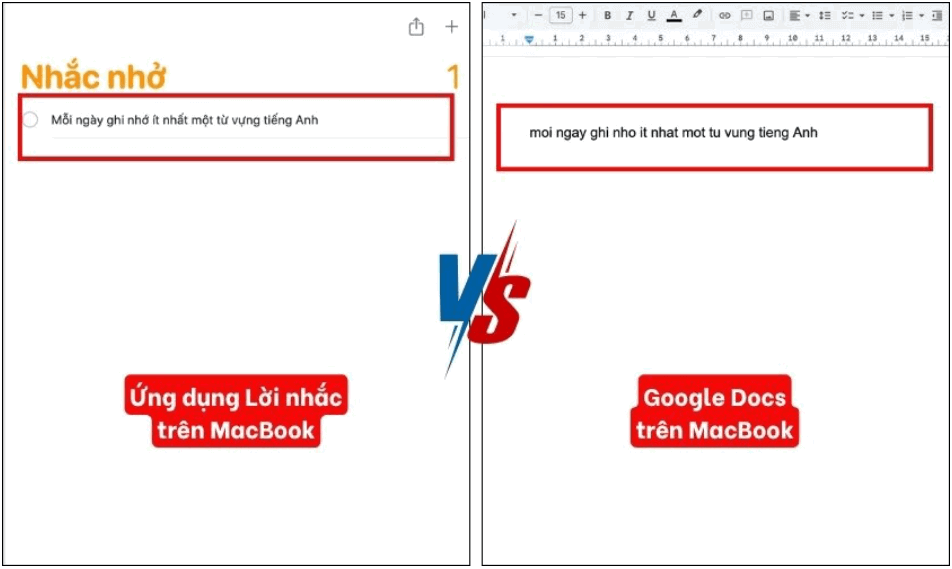Toggle bold formatting
Viewport: 952px width, 569px height.
coord(607,16)
